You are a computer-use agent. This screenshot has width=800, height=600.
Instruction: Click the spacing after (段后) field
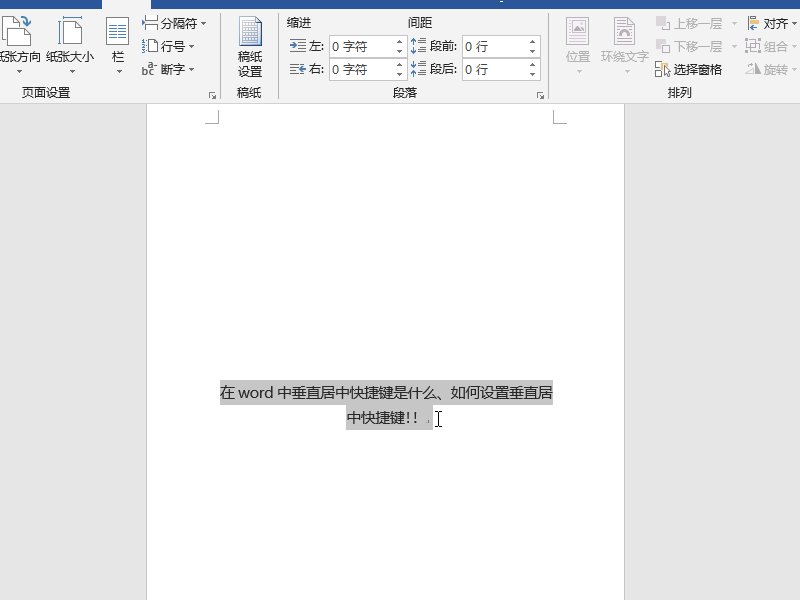click(494, 69)
